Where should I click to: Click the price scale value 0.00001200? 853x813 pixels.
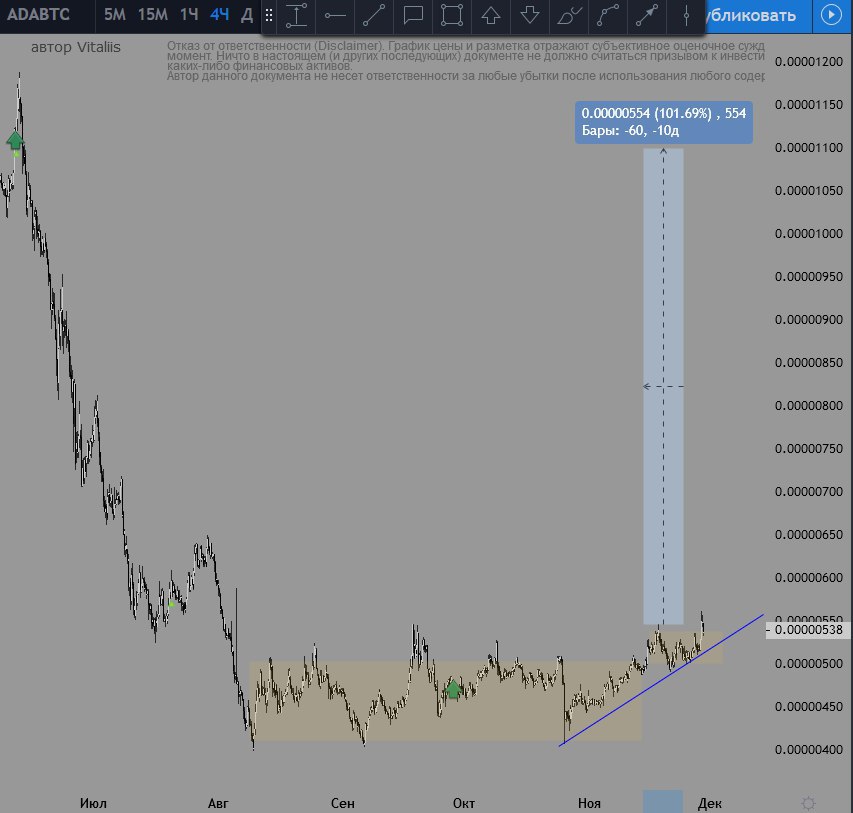coord(808,61)
